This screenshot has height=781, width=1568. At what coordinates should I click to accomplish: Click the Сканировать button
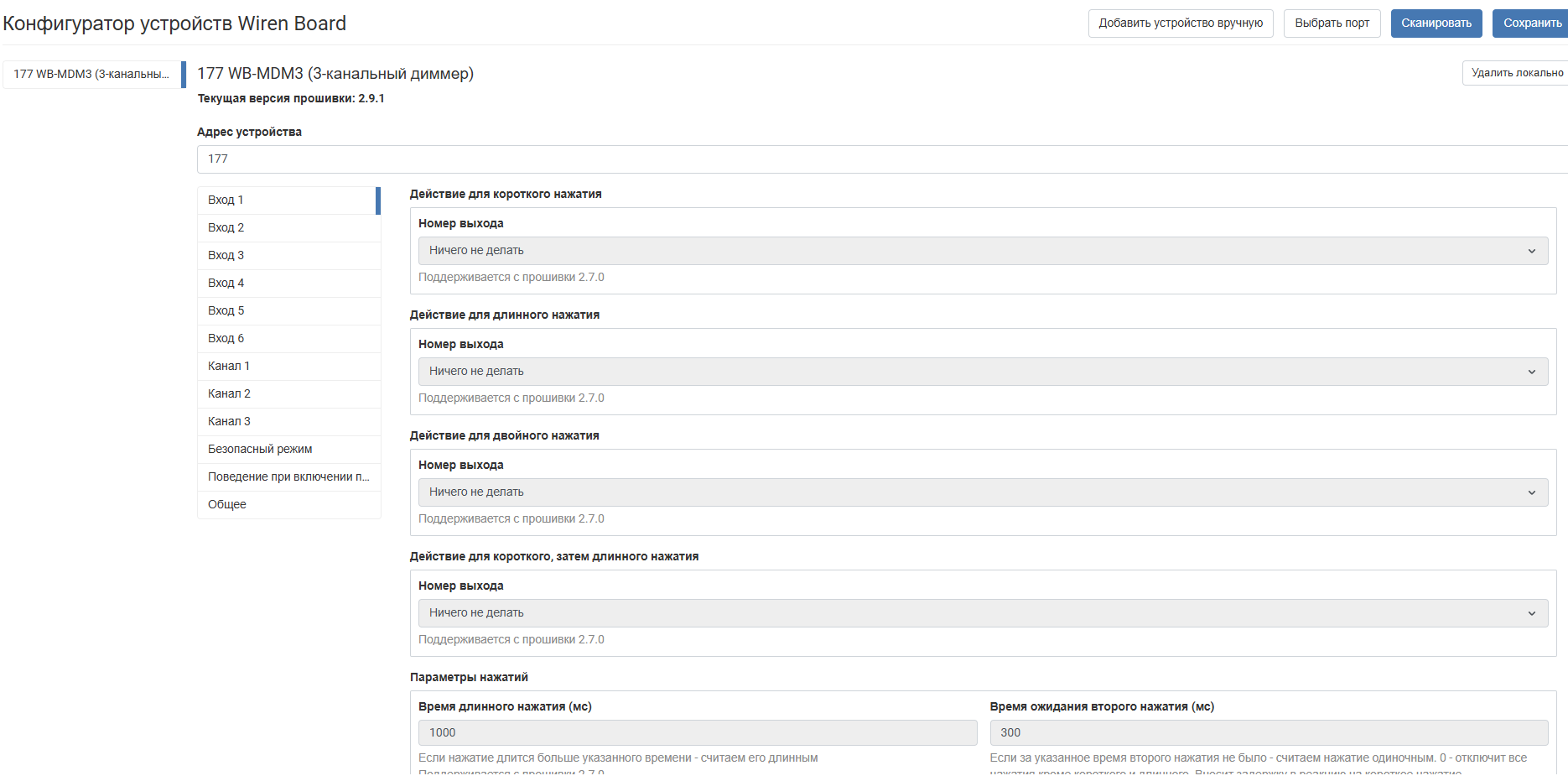pyautogui.click(x=1436, y=23)
